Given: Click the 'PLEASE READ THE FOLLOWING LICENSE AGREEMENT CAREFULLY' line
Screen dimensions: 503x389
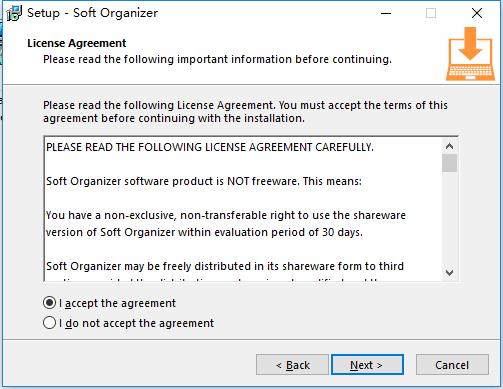Looking at the screenshot, I should click(x=210, y=147).
